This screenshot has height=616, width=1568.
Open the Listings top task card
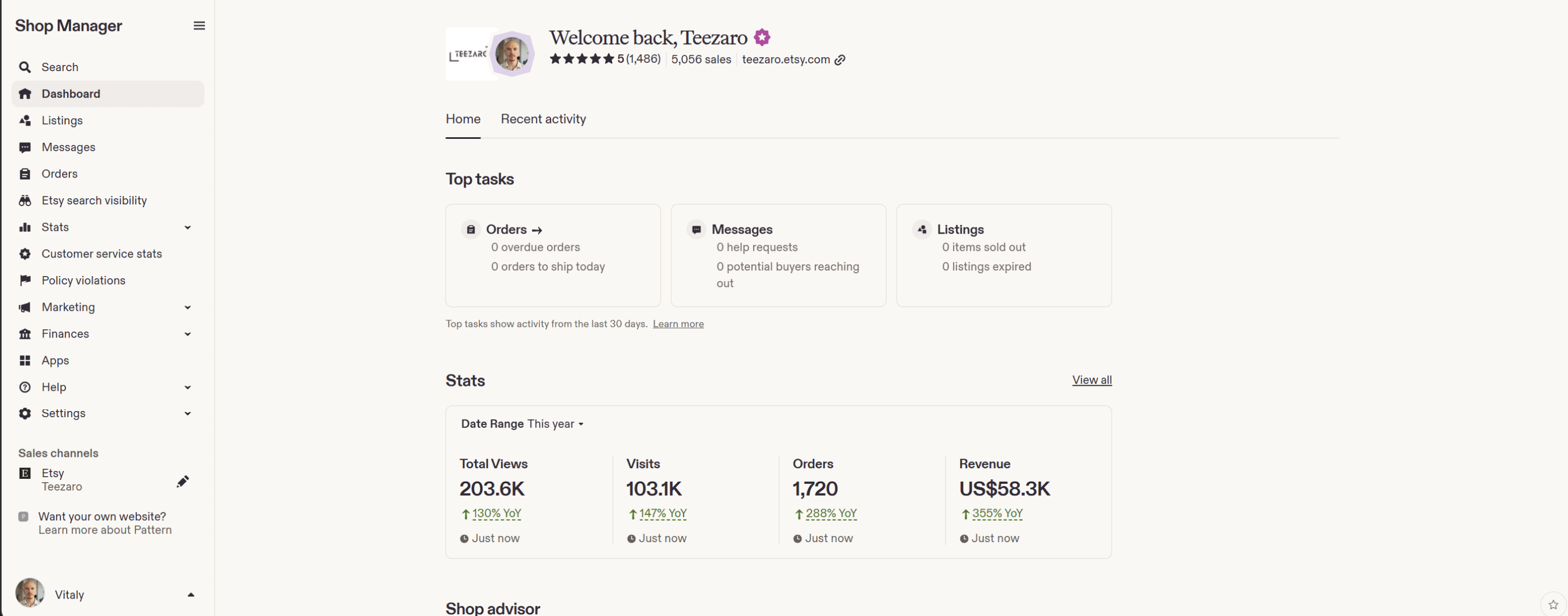[1004, 256]
